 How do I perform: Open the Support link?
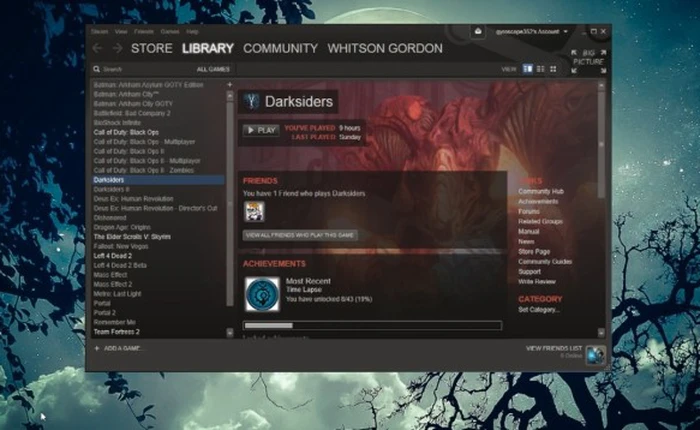pyautogui.click(x=529, y=271)
